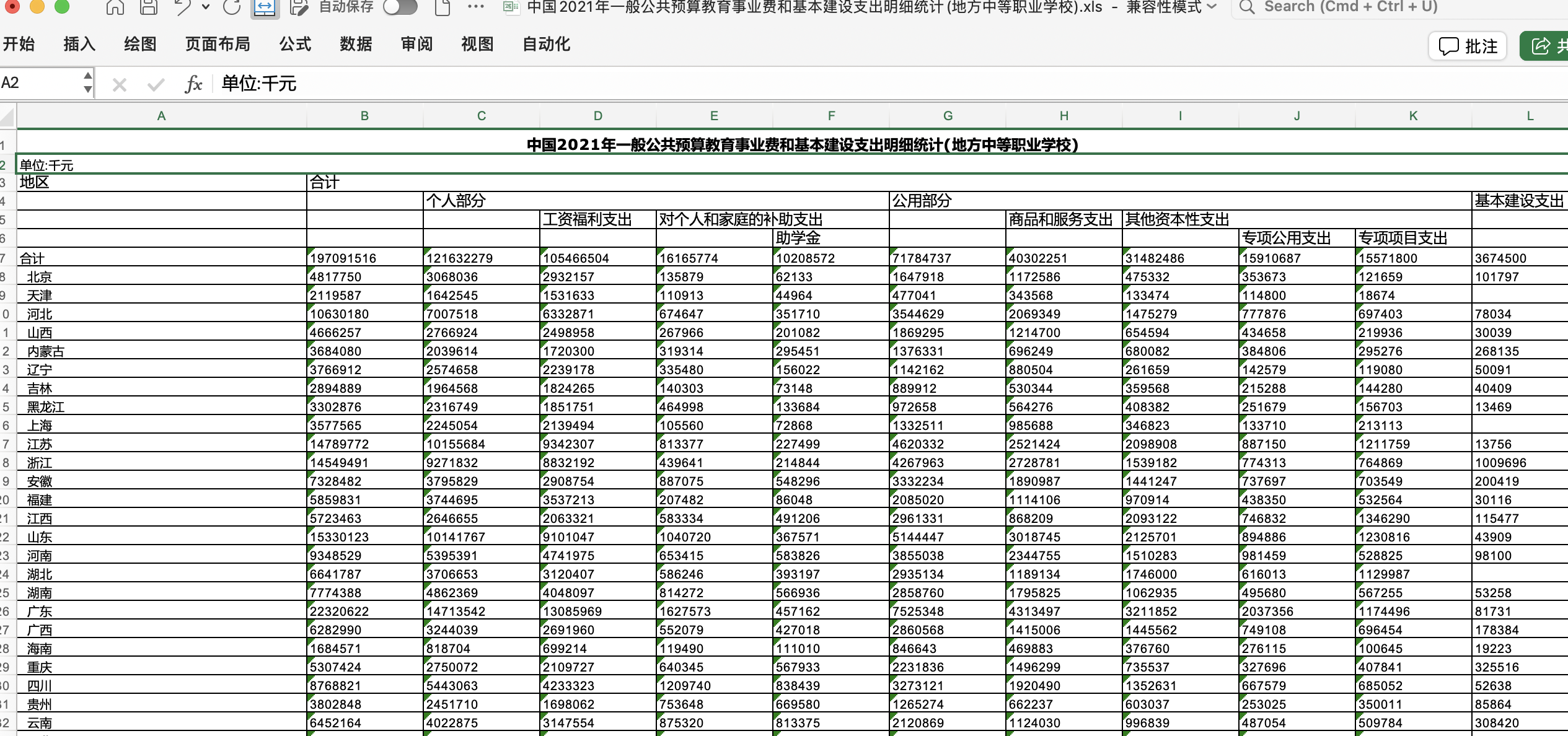Expand the Name Box cell reference dropdown
1568x736 pixels.
87,82
